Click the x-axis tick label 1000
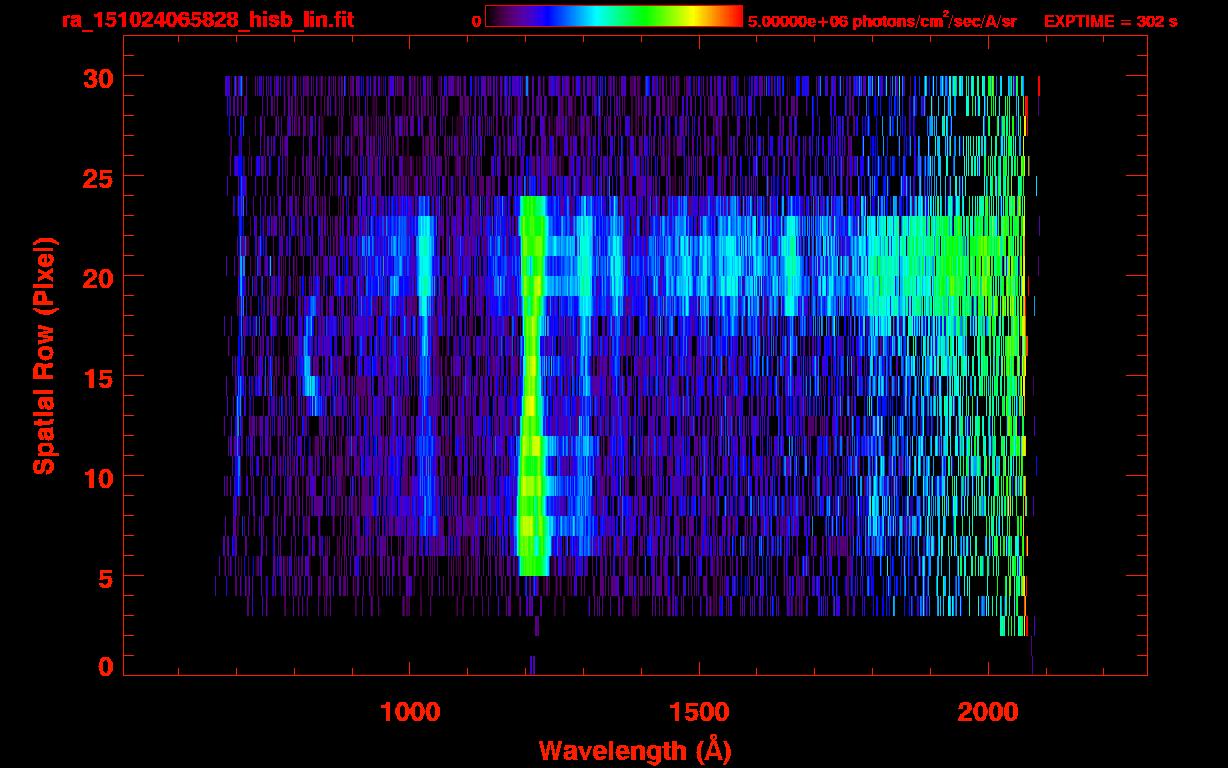 click(410, 712)
